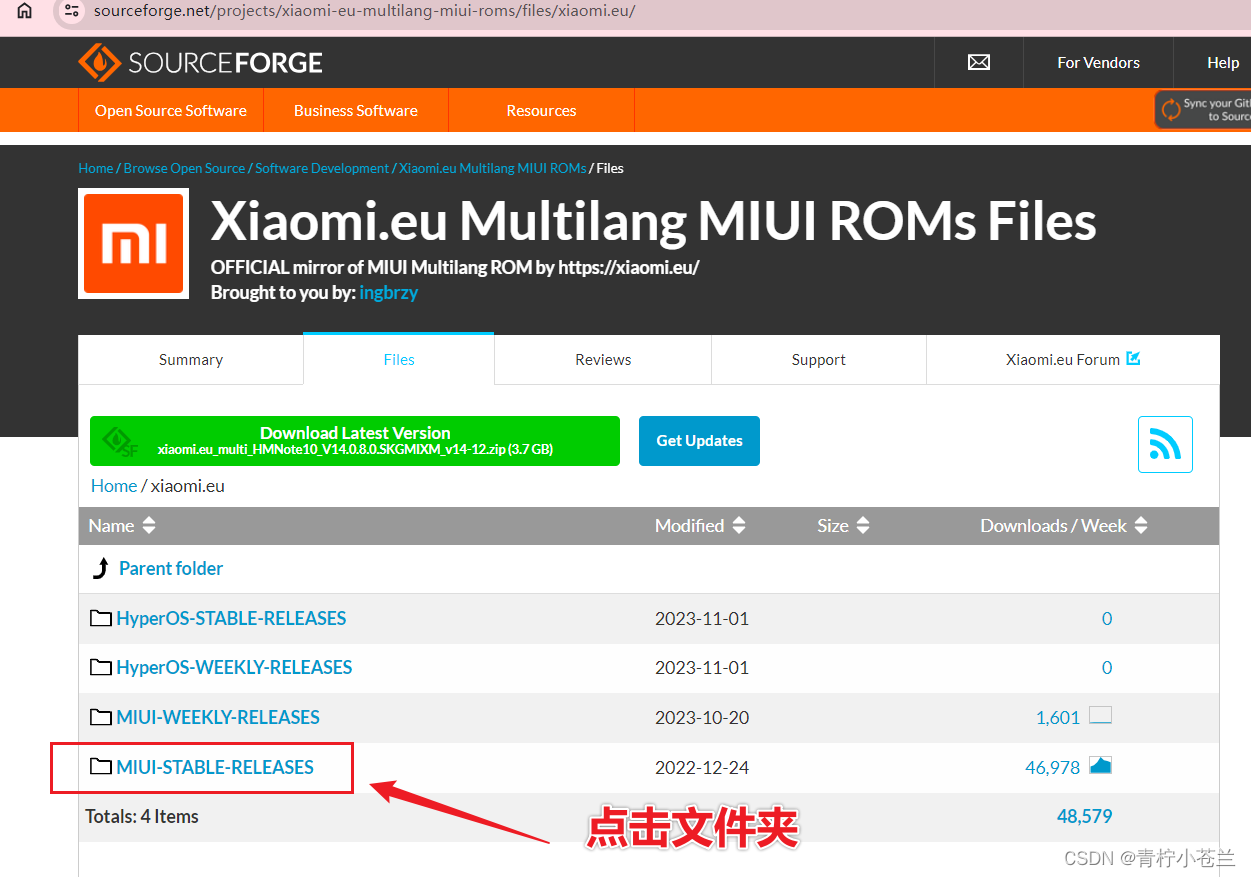Click the RSS feed icon

[x=1165, y=444]
